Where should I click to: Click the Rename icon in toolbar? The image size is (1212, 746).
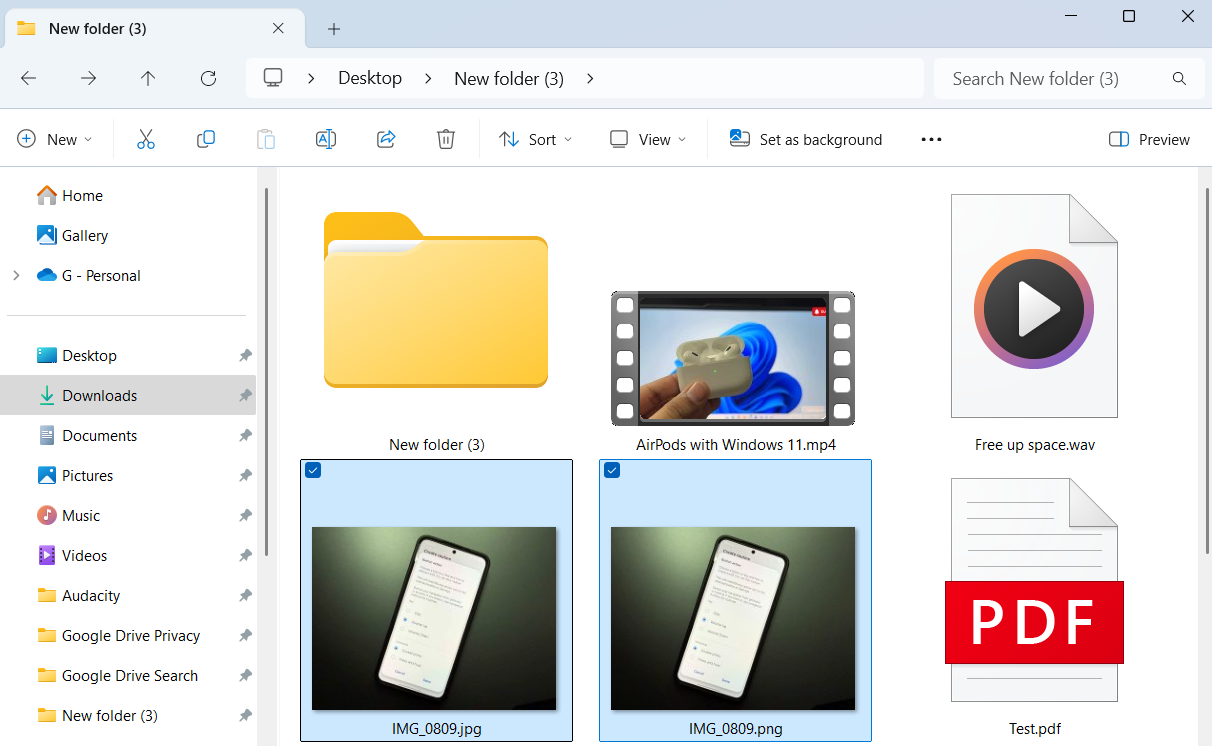[326, 139]
